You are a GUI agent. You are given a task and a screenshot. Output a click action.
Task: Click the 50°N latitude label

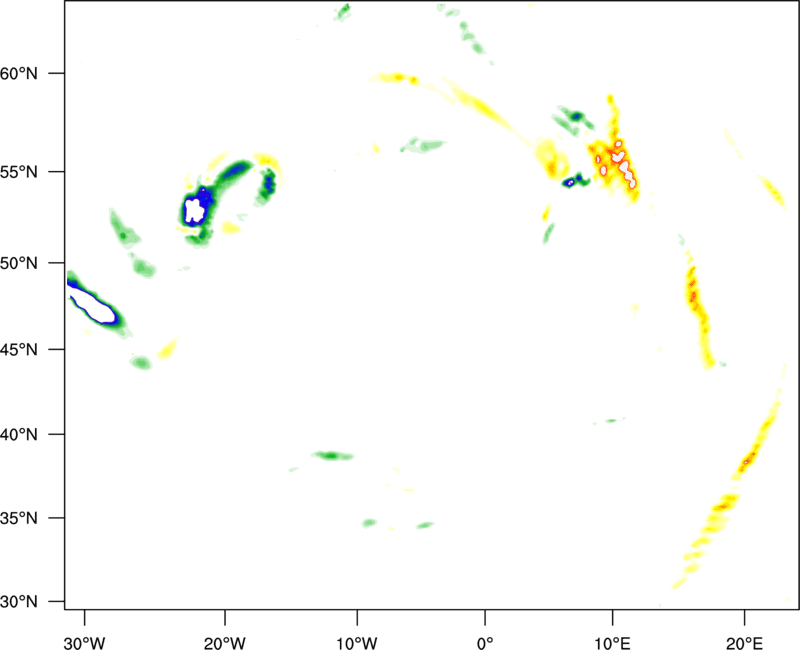pyautogui.click(x=19, y=263)
